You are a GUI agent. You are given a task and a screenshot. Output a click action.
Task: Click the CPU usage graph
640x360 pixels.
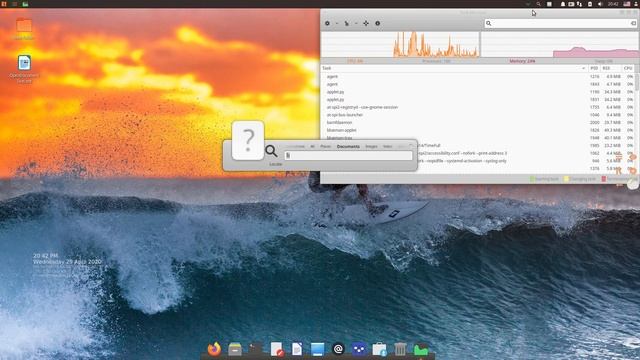400,45
